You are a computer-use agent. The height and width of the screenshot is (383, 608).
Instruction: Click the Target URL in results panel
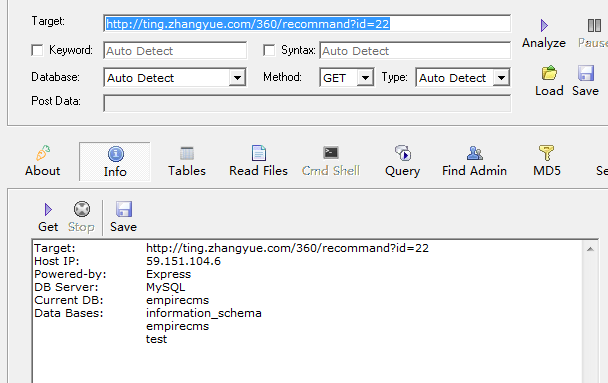point(287,248)
